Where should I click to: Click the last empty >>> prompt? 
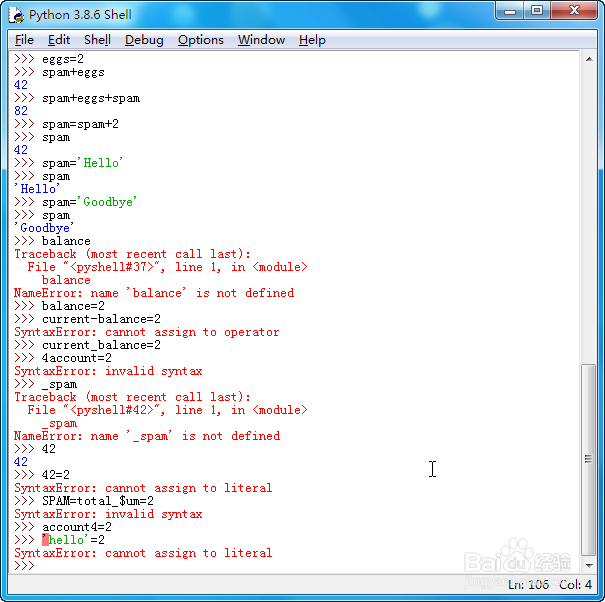click(24, 566)
